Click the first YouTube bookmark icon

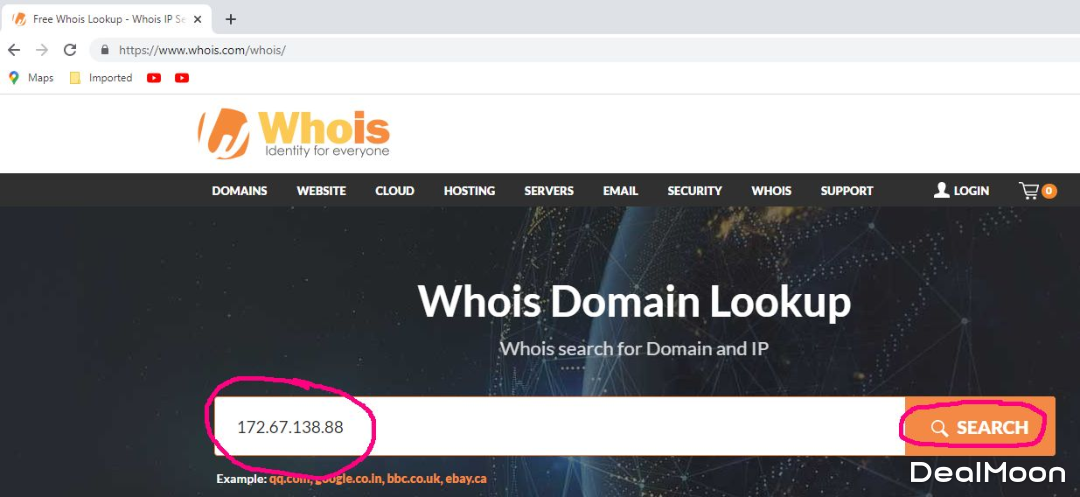[x=154, y=78]
